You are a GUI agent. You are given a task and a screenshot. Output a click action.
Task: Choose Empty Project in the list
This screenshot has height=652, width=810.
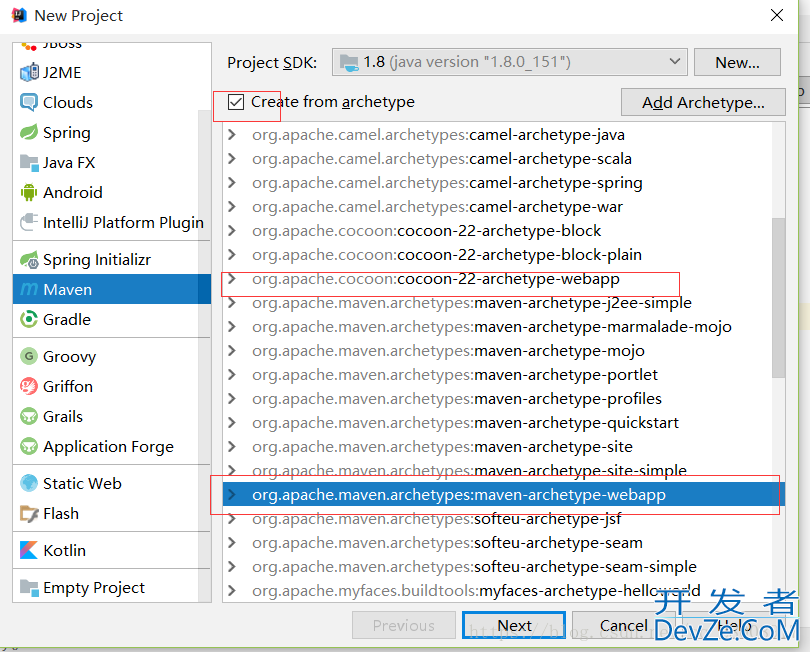coord(112,587)
